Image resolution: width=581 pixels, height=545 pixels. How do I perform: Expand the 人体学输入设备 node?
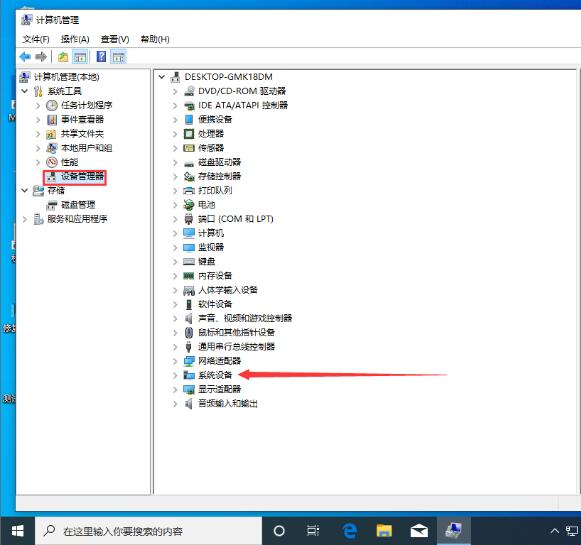point(175,290)
